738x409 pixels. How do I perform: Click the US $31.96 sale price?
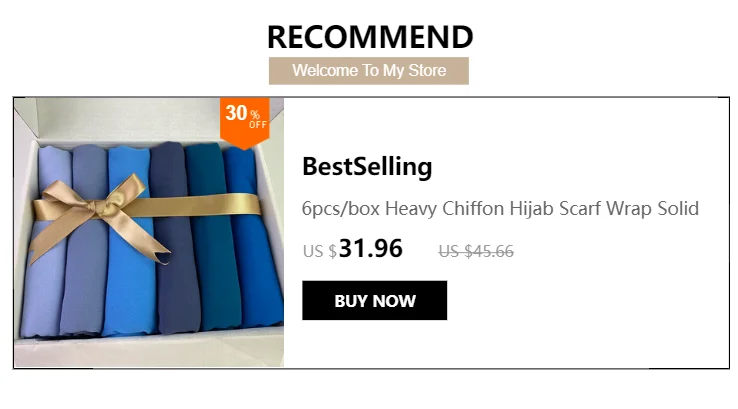pyautogui.click(x=353, y=249)
